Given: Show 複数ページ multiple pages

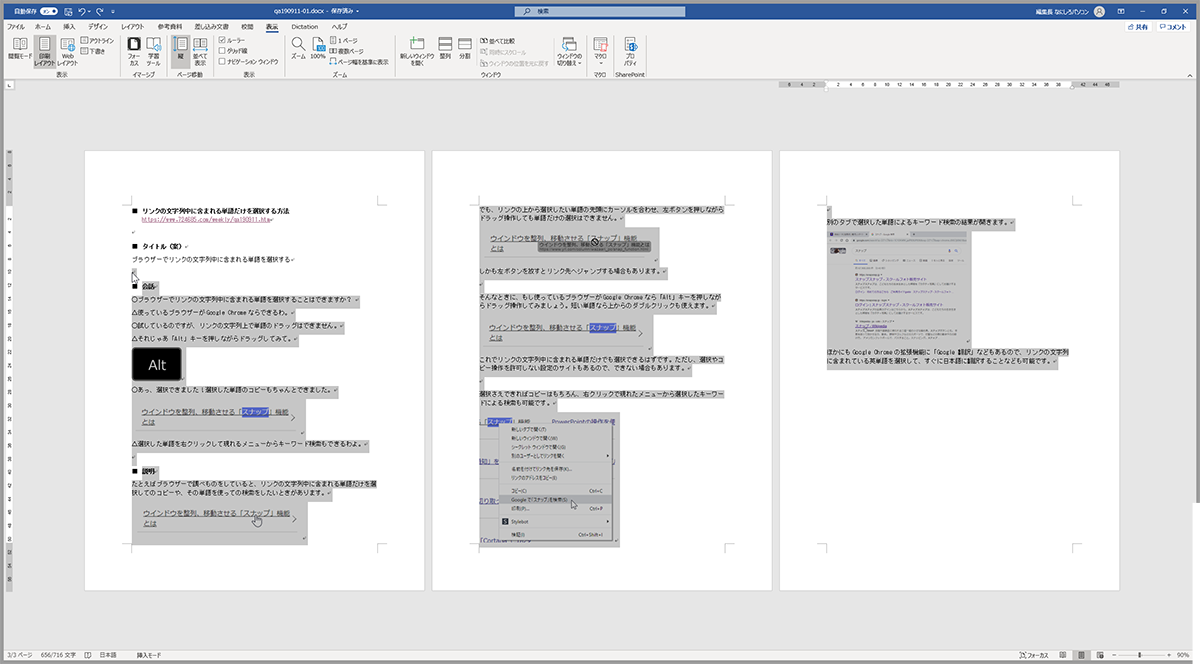Looking at the screenshot, I should [347, 50].
